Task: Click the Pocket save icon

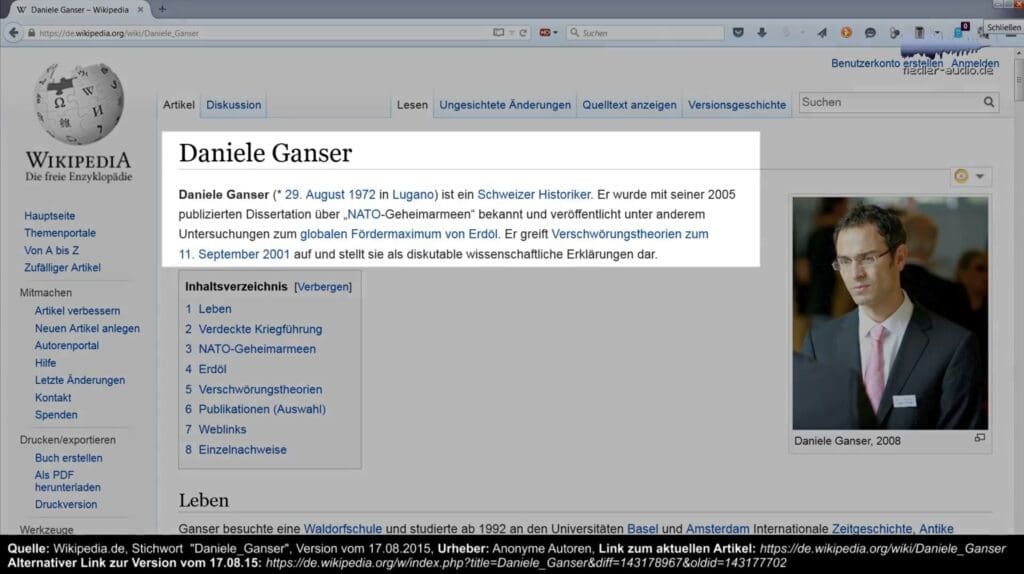Action: [x=738, y=33]
